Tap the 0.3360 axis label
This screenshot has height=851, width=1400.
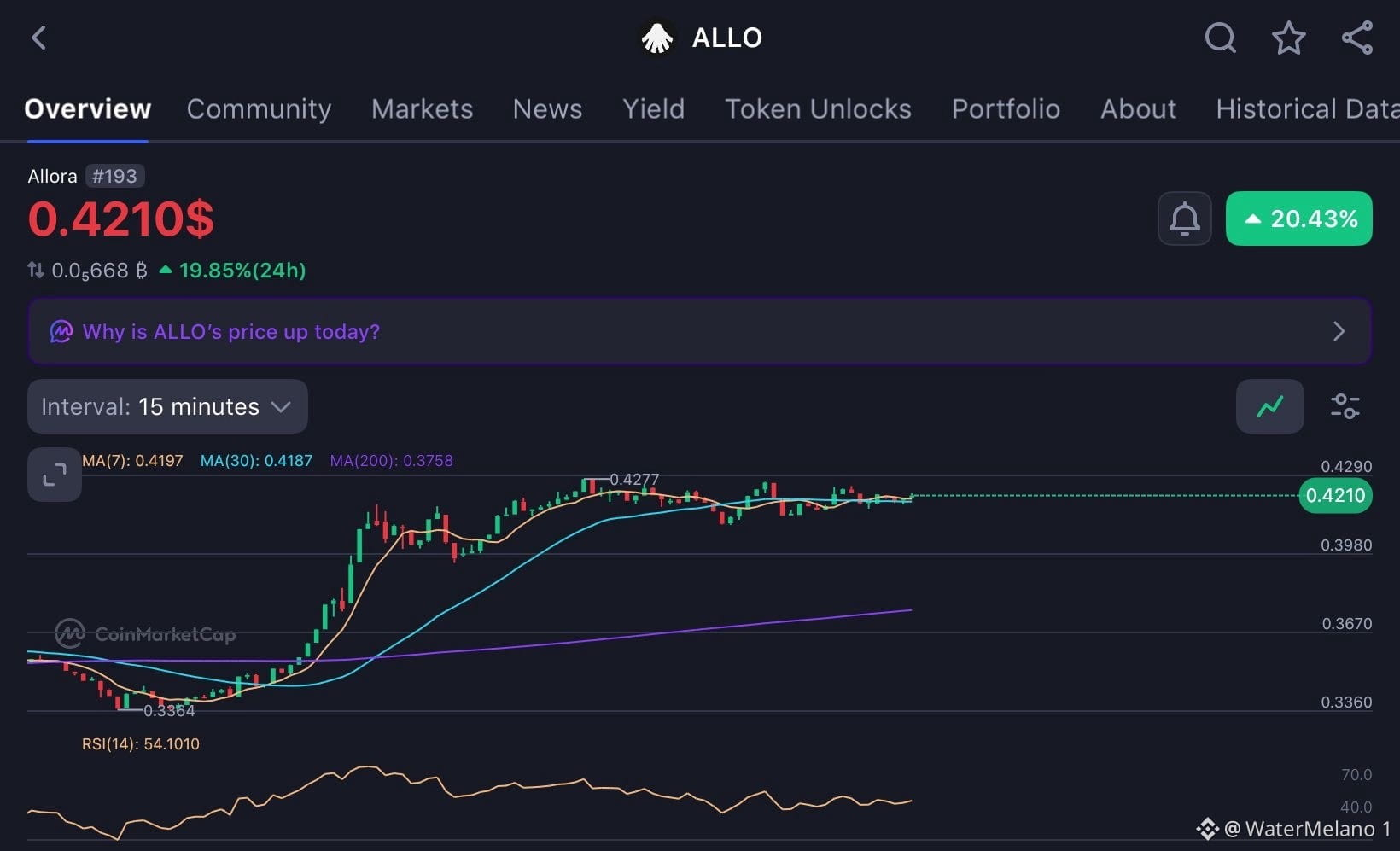pos(1346,702)
